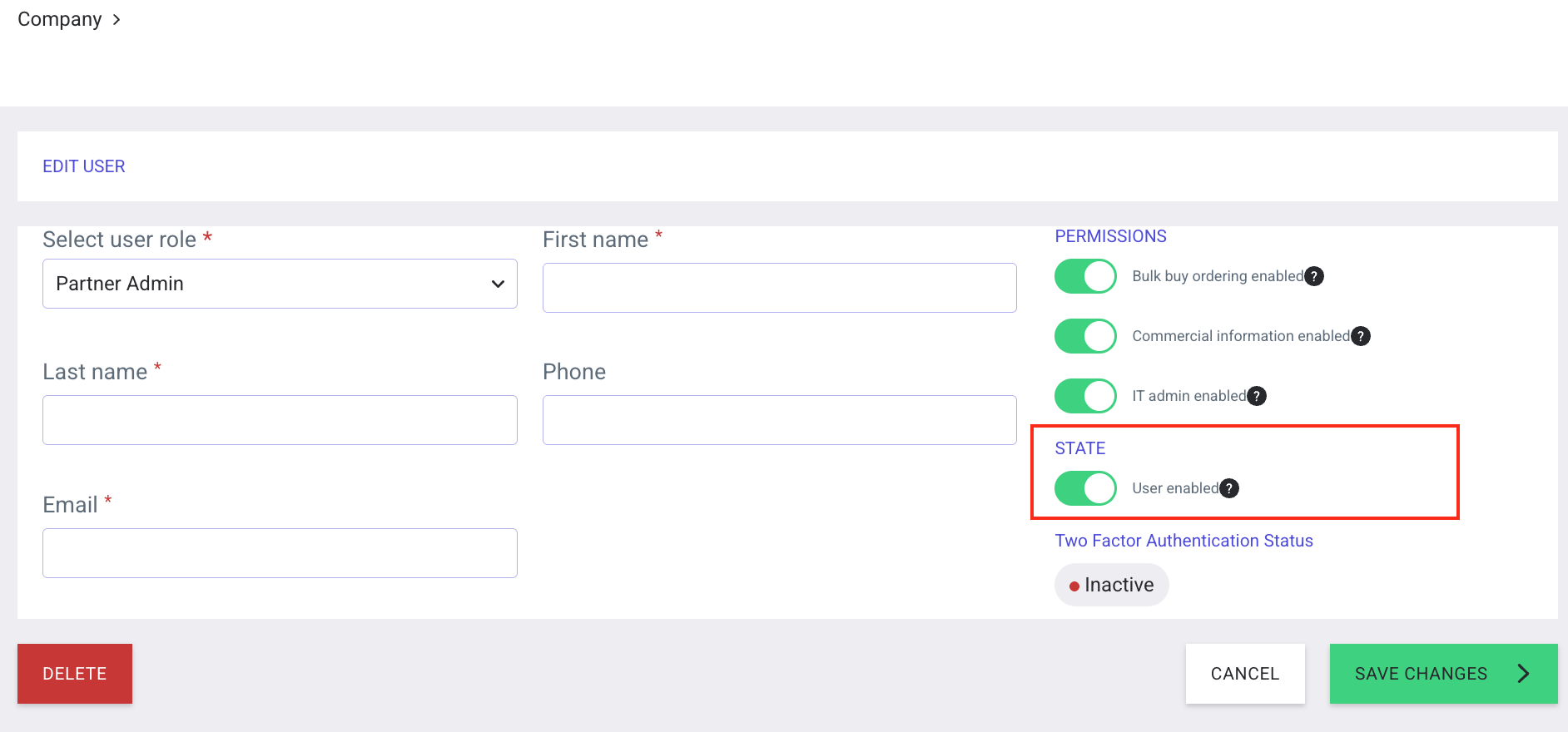Click into the Last name field
The width and height of the screenshot is (1568, 732).
pyautogui.click(x=280, y=420)
